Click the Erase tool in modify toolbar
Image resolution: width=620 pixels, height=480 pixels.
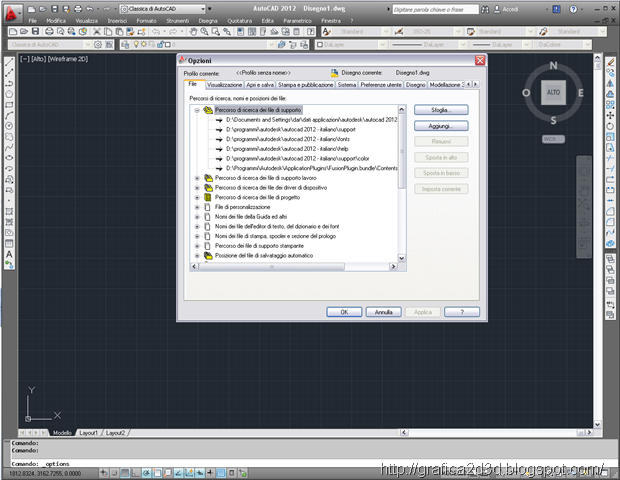tap(610, 62)
